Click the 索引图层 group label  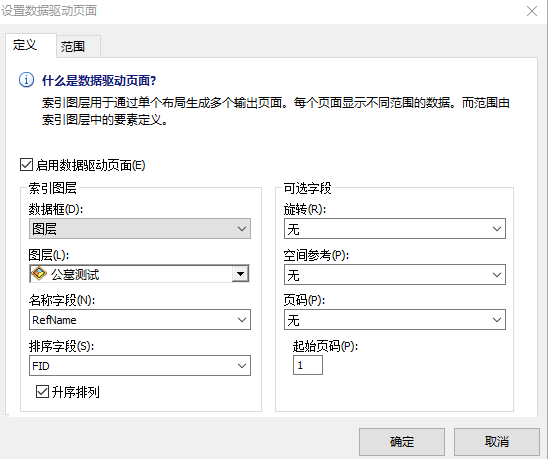click(53, 188)
